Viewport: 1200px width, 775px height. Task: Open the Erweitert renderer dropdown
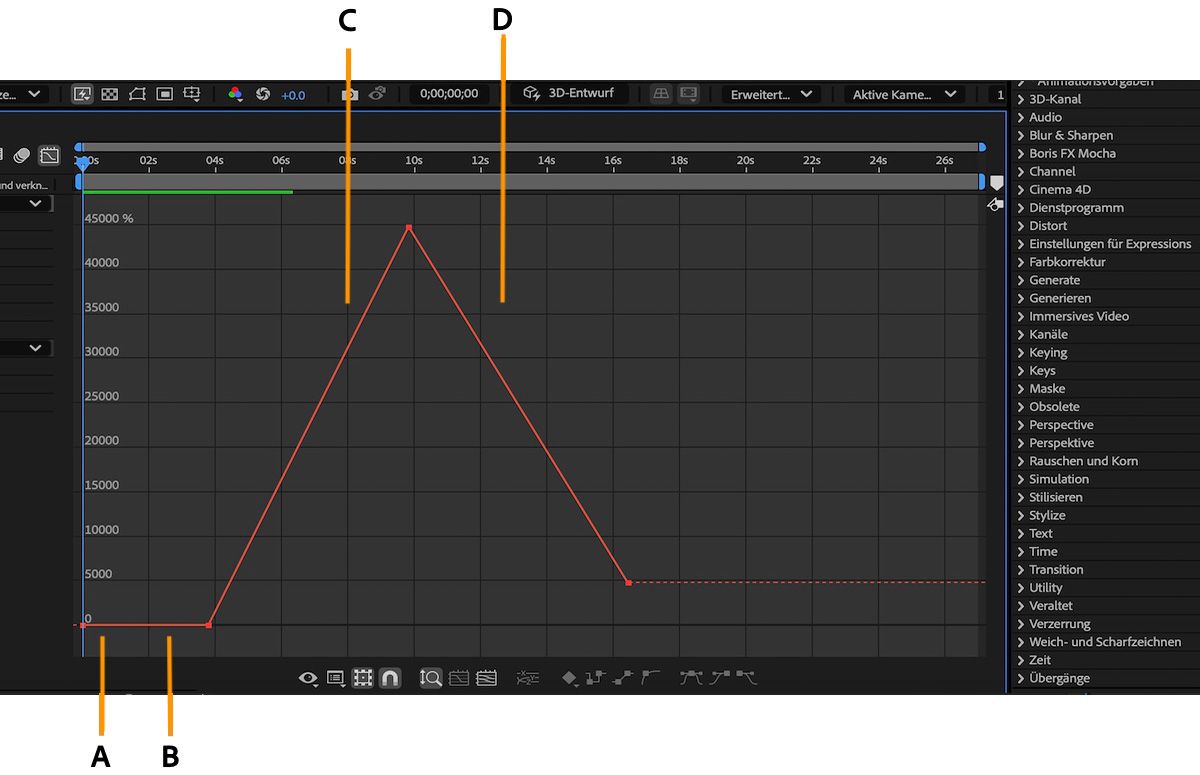point(771,94)
